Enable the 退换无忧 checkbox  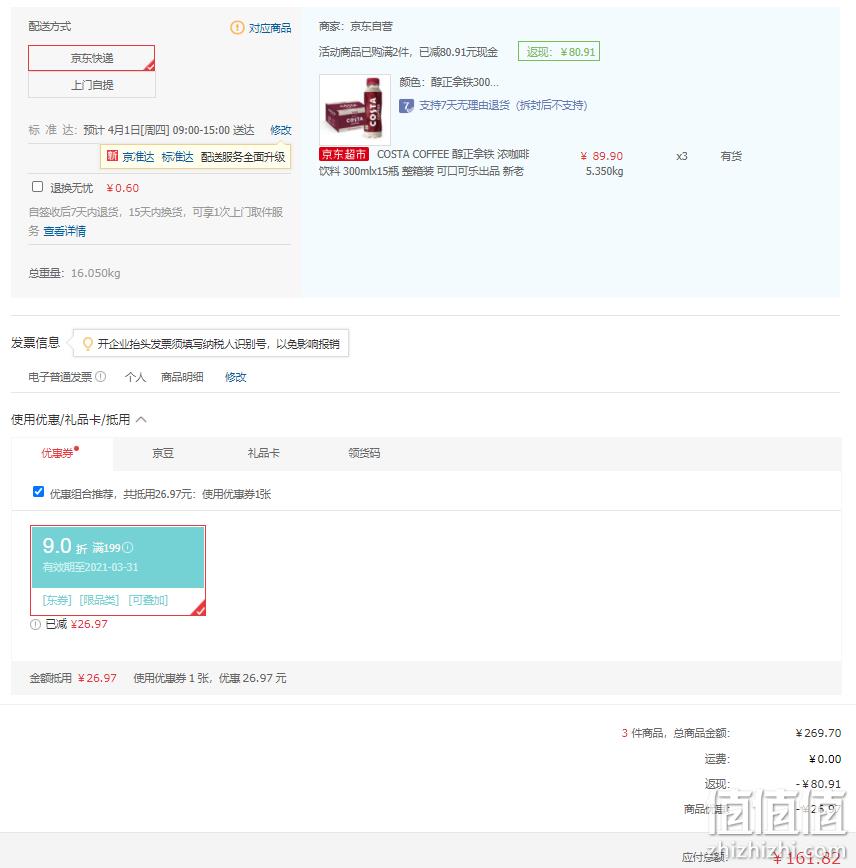point(37,187)
